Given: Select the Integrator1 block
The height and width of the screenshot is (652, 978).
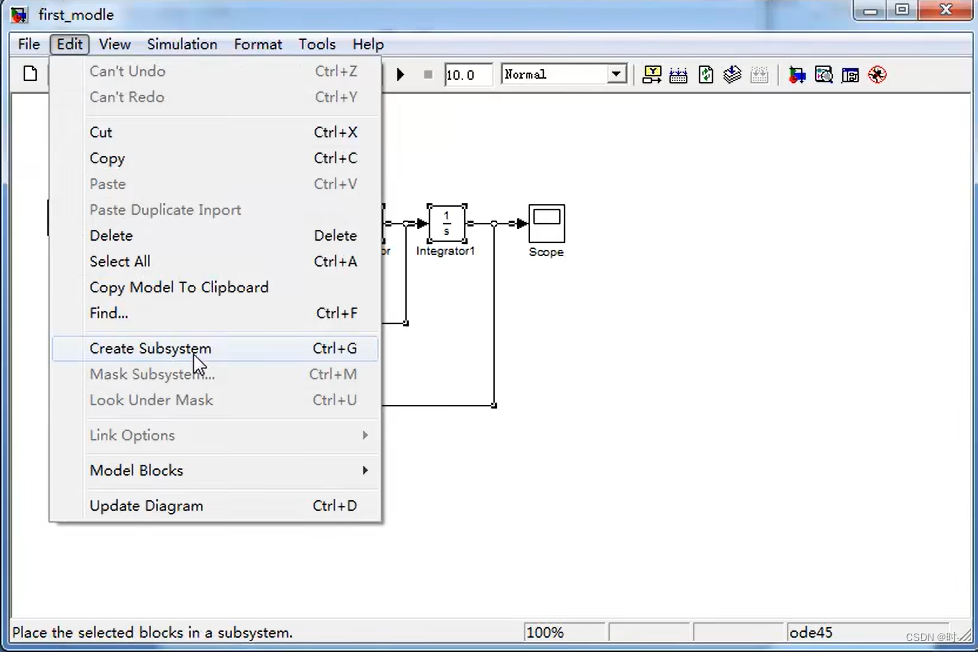Looking at the screenshot, I should [446, 224].
